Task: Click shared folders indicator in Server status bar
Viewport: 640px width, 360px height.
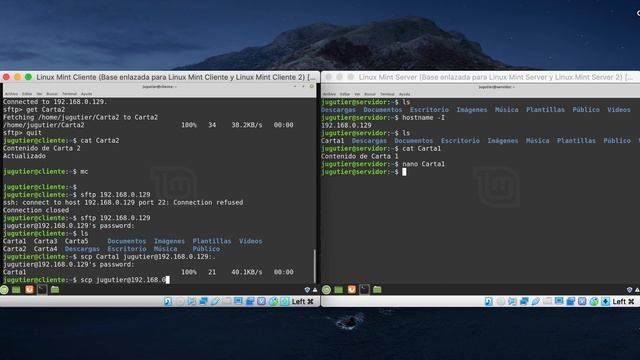Action: (x=547, y=301)
